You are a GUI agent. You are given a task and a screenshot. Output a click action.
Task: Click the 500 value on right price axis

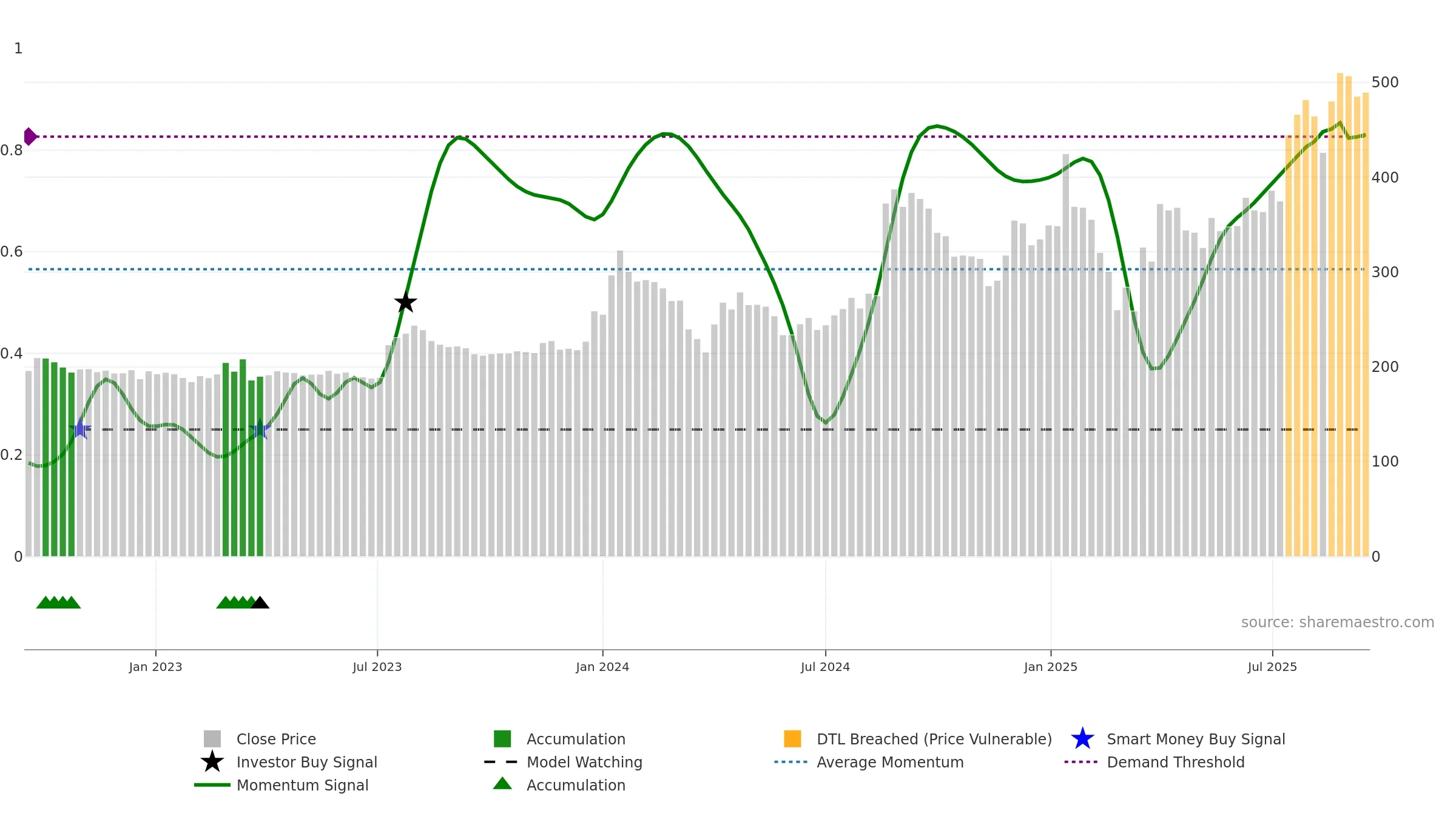(x=1385, y=83)
